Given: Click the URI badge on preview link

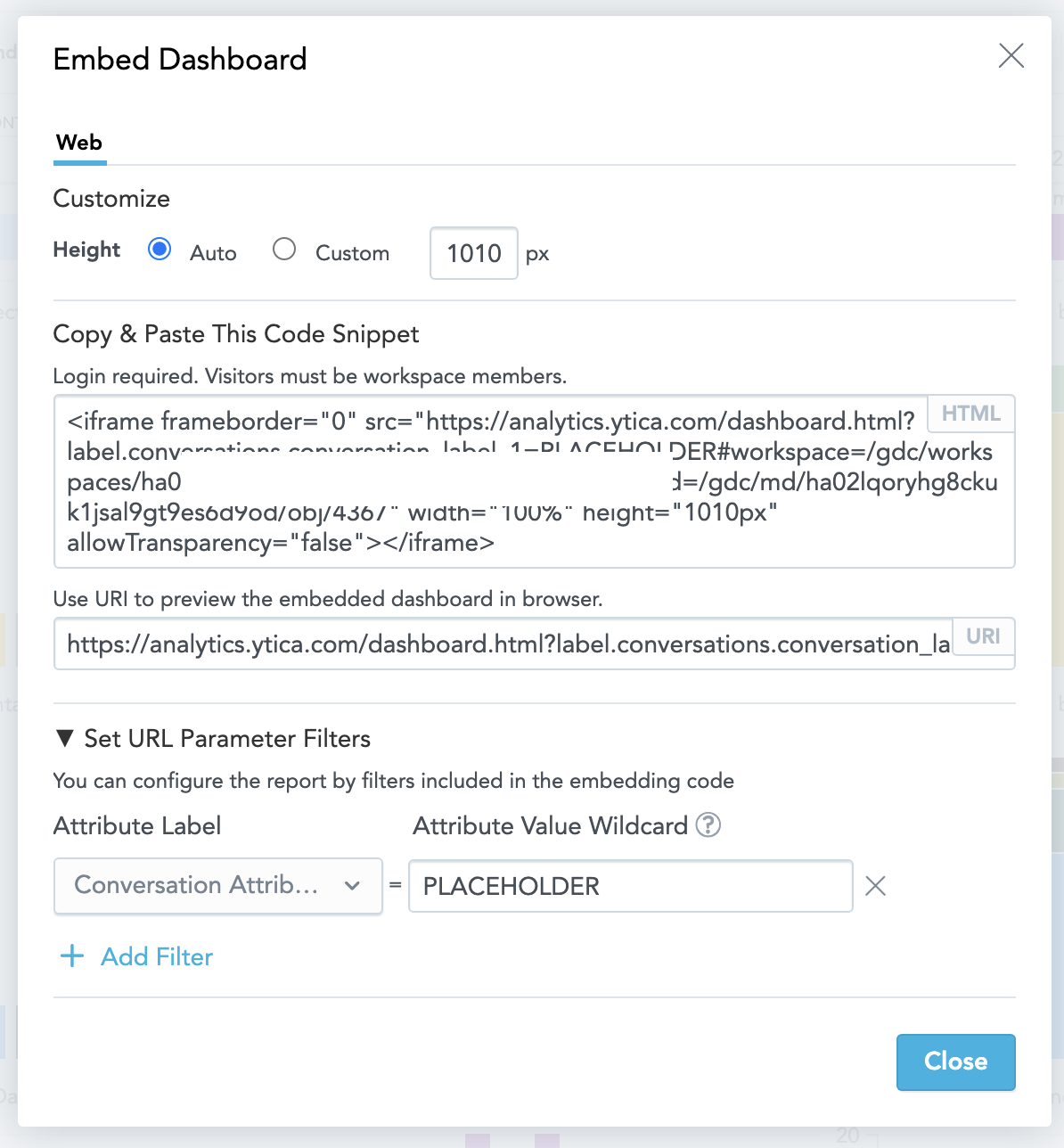Looking at the screenshot, I should (x=983, y=636).
